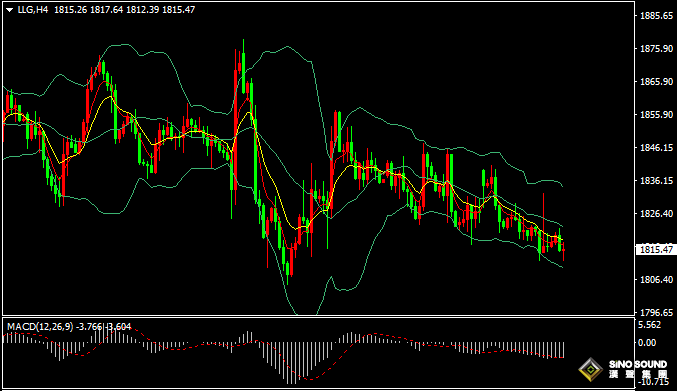Click the 1826.40 price axis level
The image size is (677, 391).
point(656,214)
